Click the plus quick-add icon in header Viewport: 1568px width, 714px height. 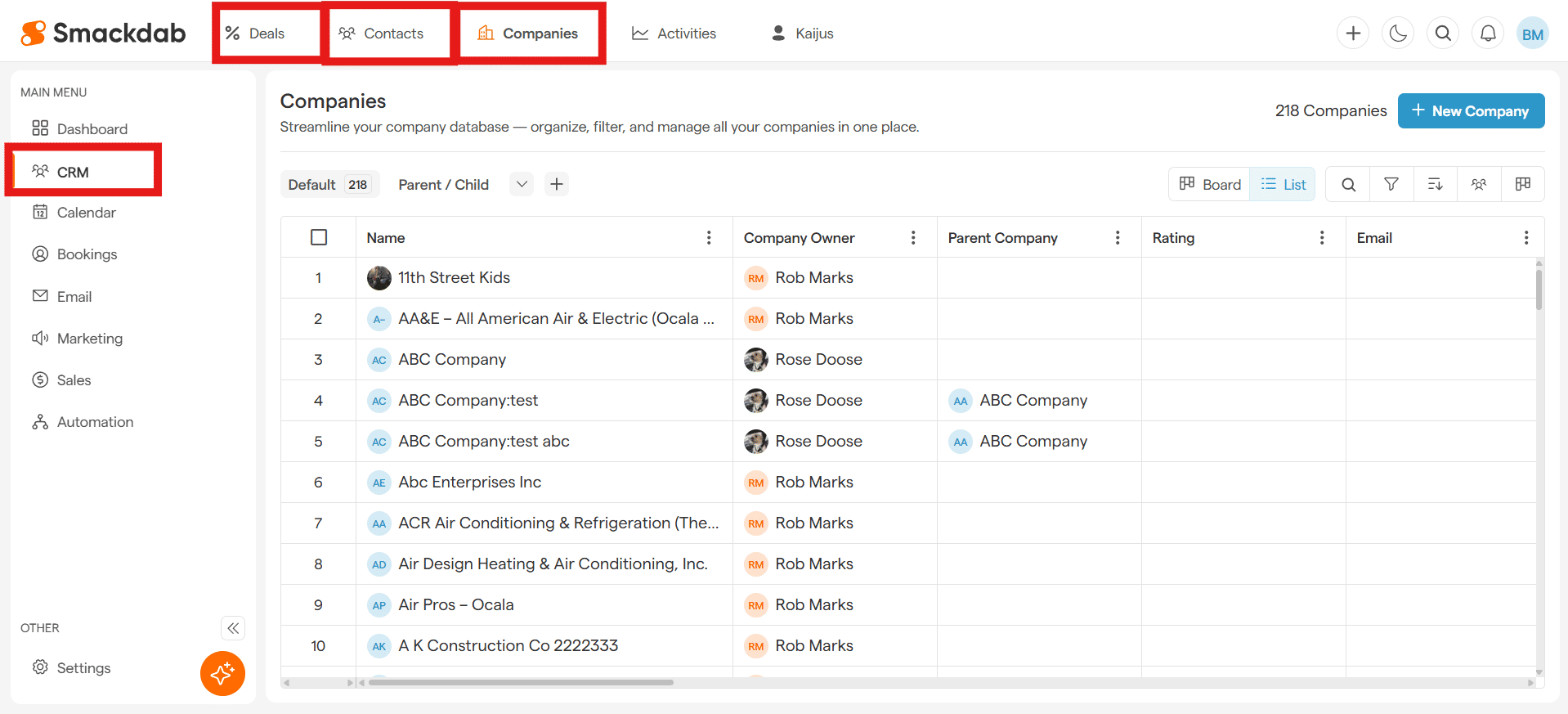1353,34
